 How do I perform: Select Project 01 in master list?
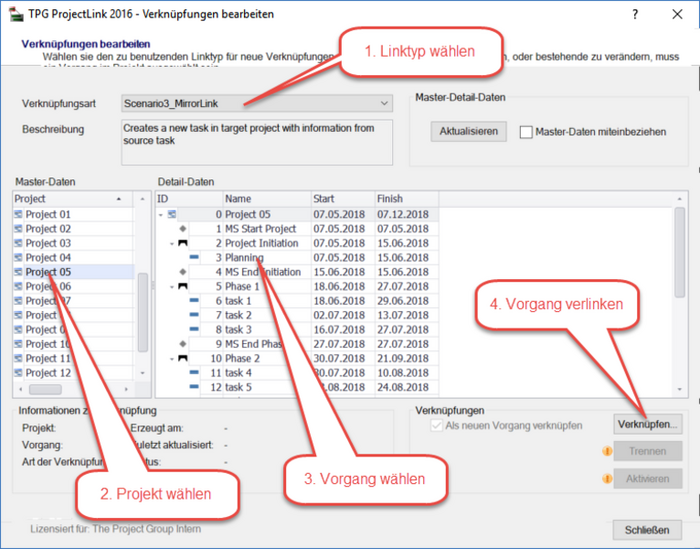click(48, 214)
